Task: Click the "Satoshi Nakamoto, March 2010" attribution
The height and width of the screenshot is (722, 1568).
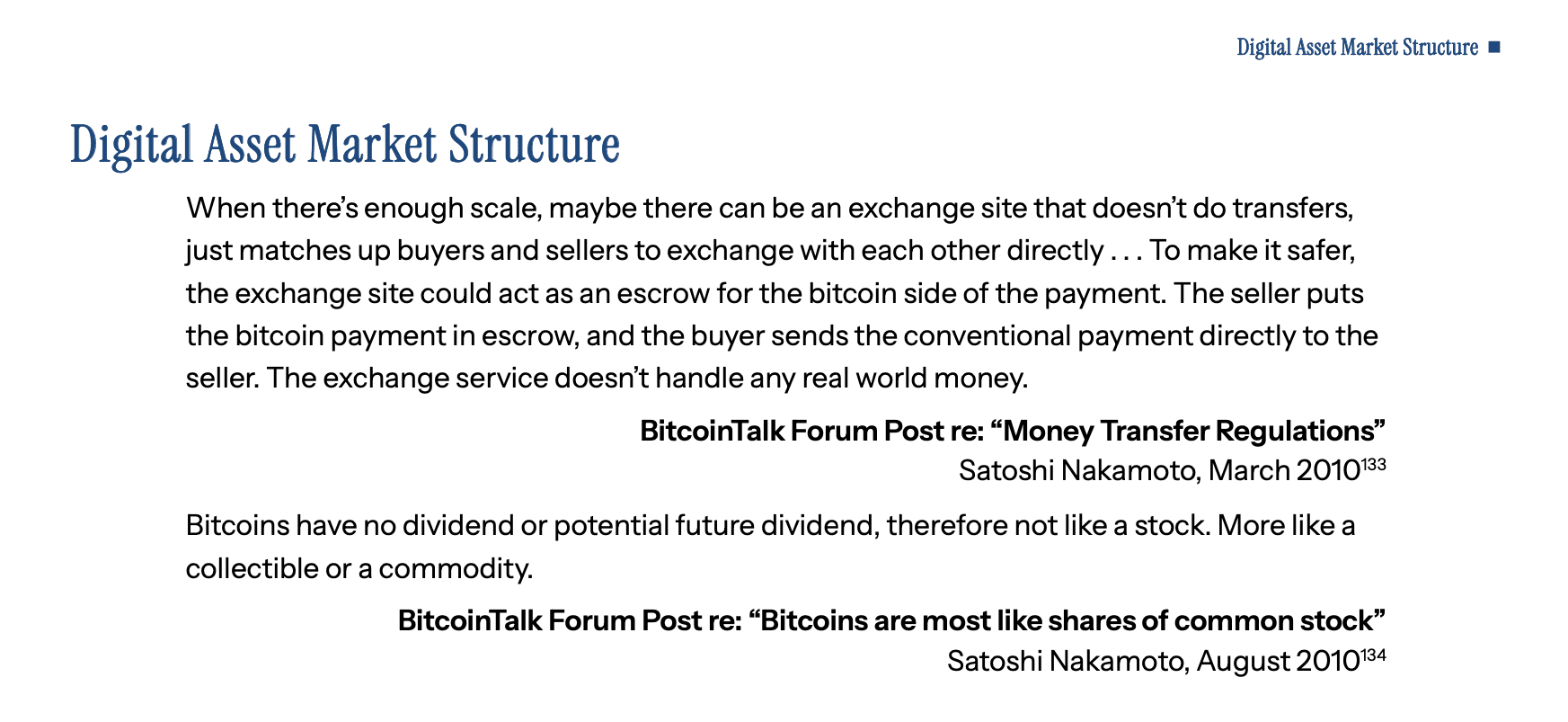Action: (x=1158, y=470)
